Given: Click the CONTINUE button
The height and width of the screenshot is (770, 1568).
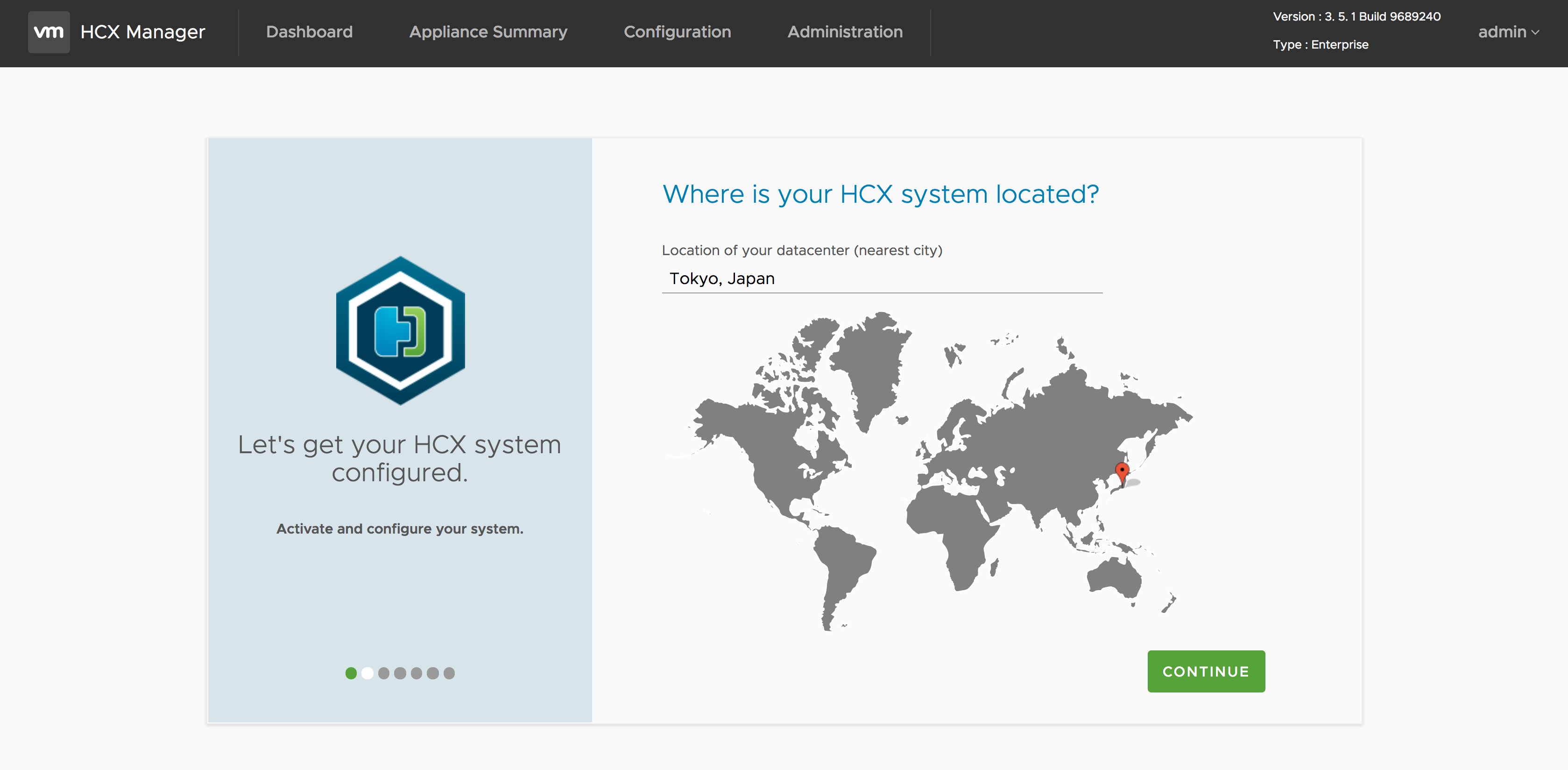Looking at the screenshot, I should (x=1206, y=671).
